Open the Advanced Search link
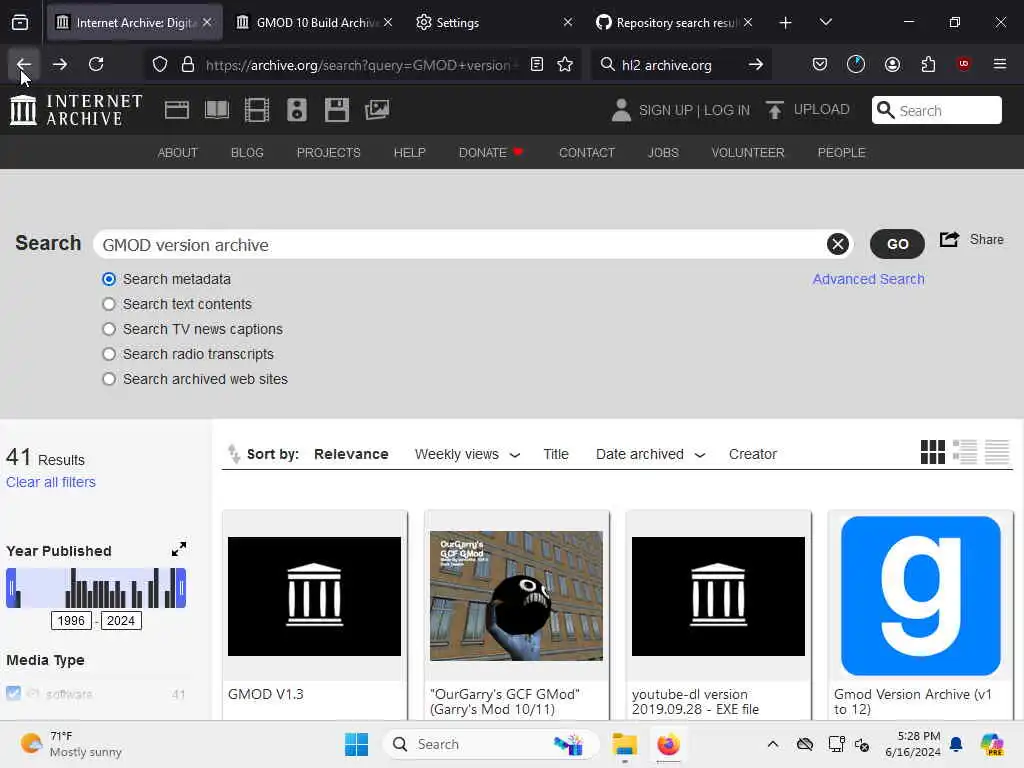 tap(868, 279)
